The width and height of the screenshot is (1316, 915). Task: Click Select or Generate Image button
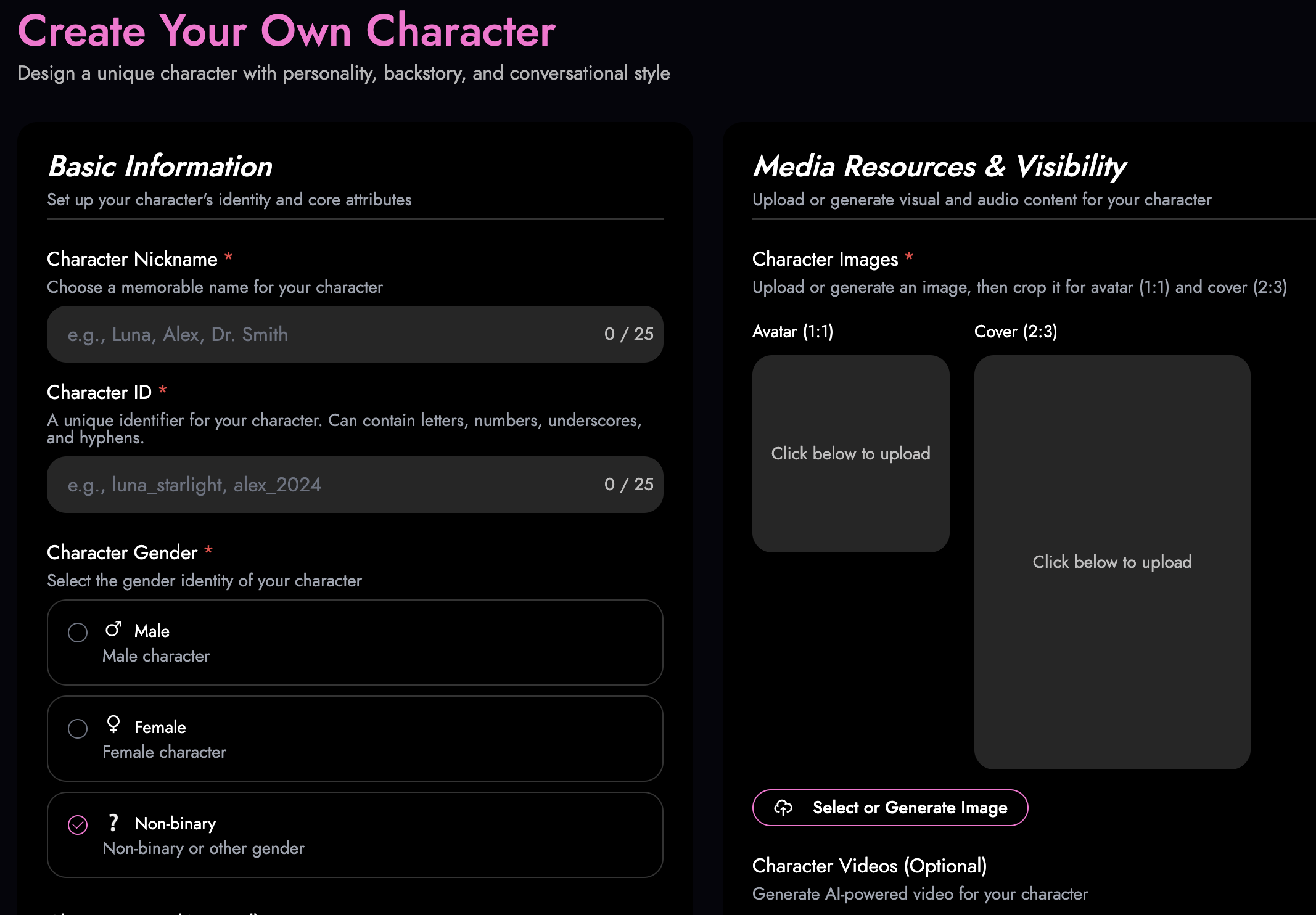(x=890, y=807)
